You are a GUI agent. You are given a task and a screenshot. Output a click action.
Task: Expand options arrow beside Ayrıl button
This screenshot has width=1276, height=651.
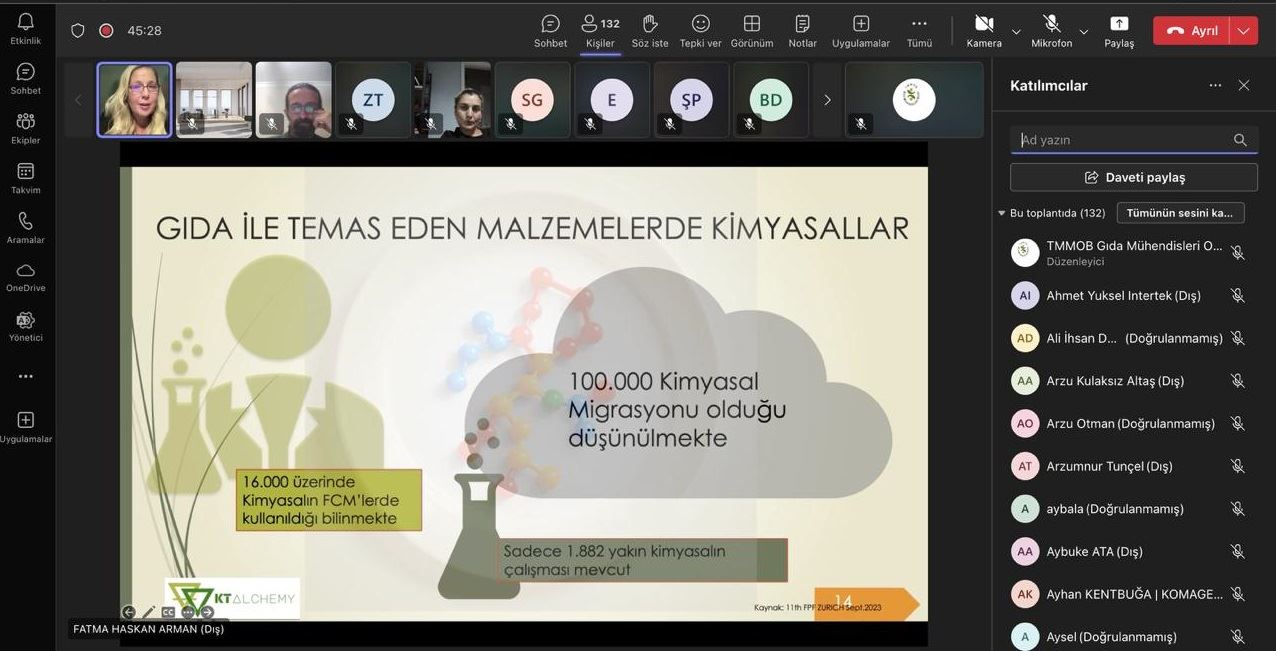pos(1243,31)
